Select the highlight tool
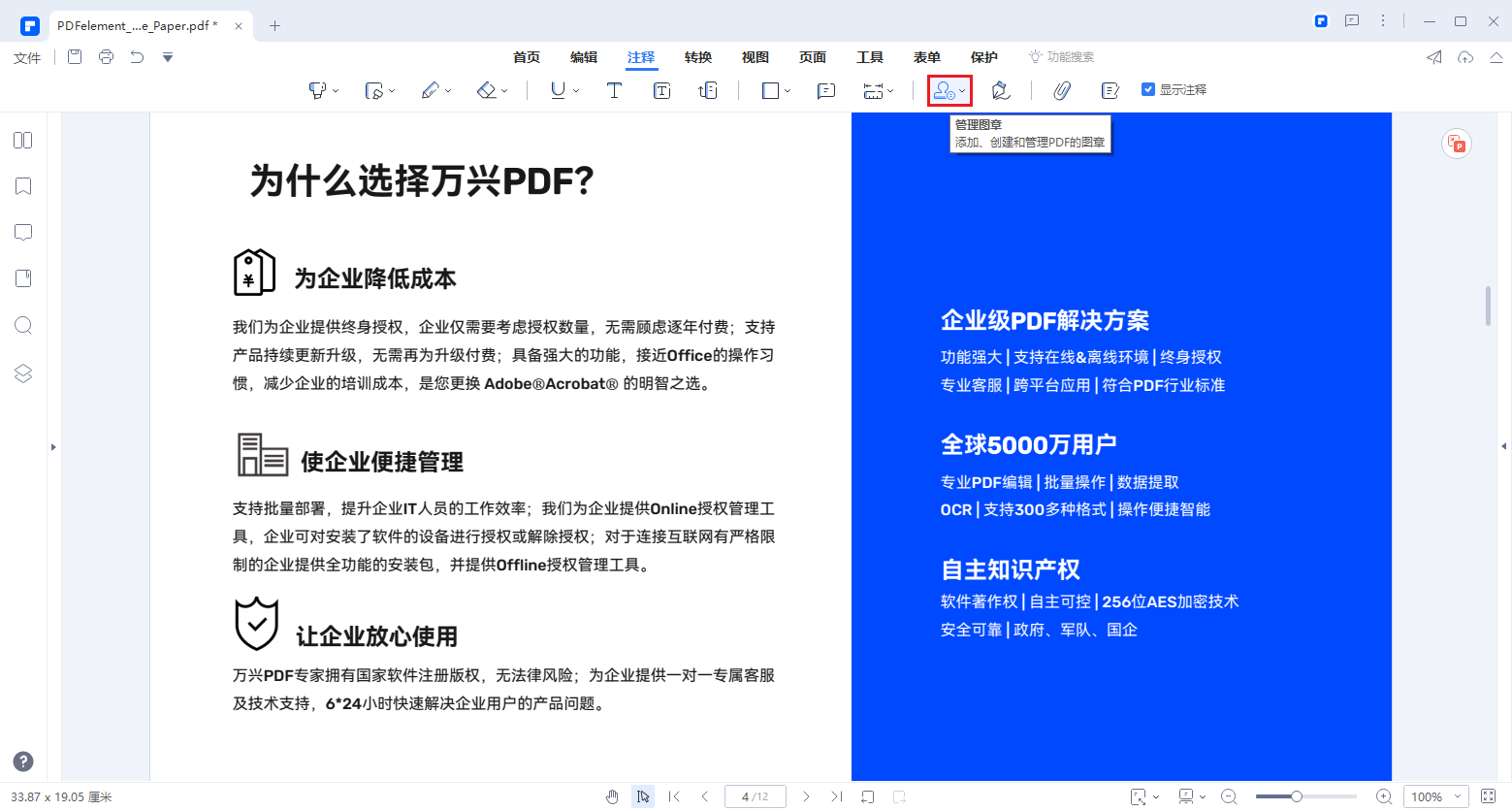1512x811 pixels. tap(318, 89)
